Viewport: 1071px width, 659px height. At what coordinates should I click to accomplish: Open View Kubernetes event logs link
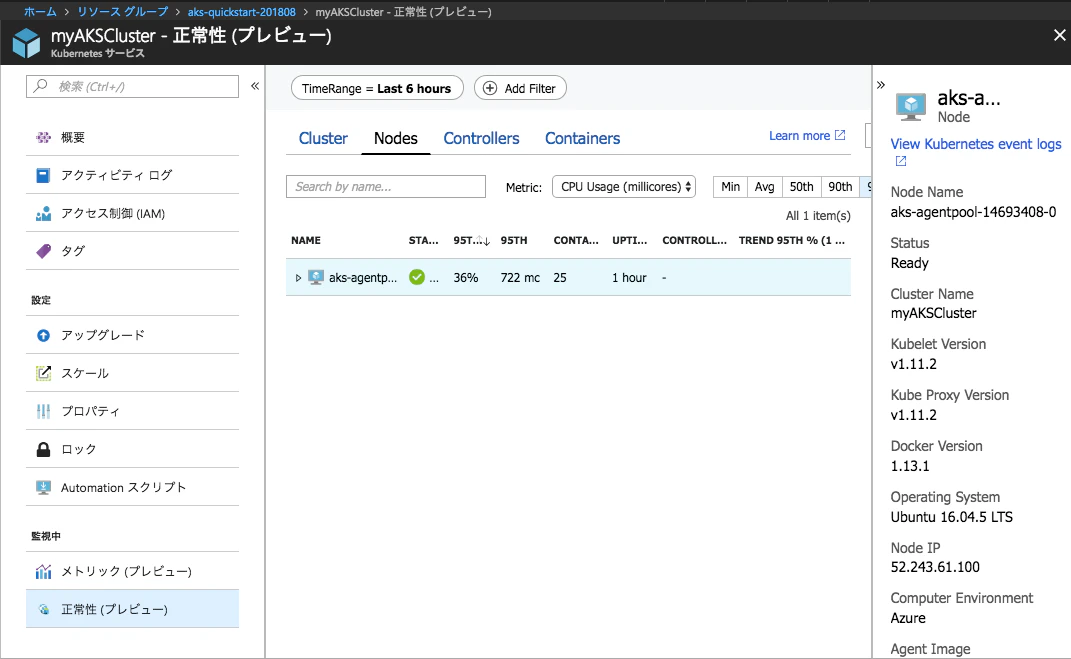pos(975,144)
